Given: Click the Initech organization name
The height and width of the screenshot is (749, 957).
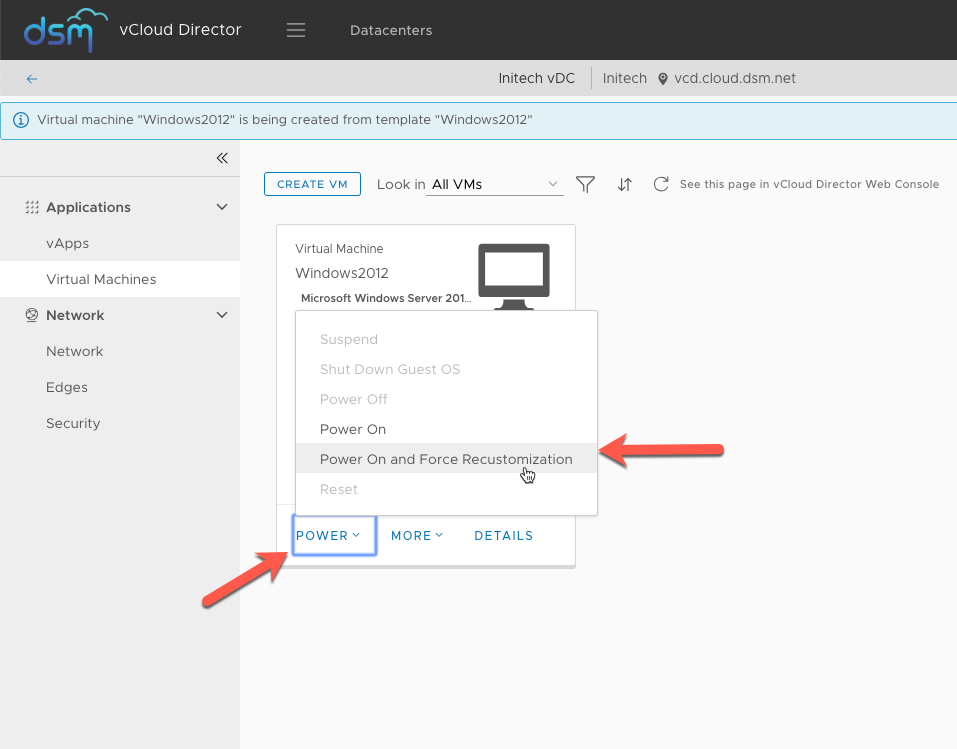Looking at the screenshot, I should tap(624, 78).
